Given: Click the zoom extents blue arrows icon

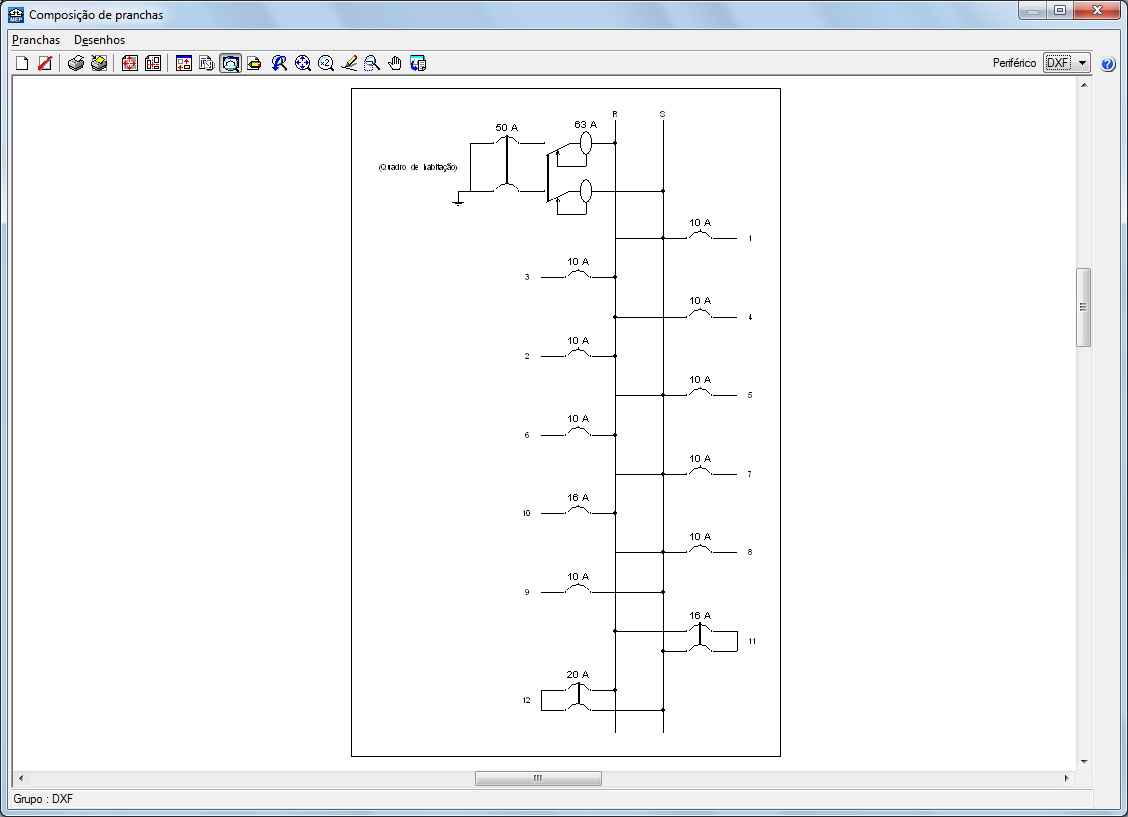Looking at the screenshot, I should point(303,63).
